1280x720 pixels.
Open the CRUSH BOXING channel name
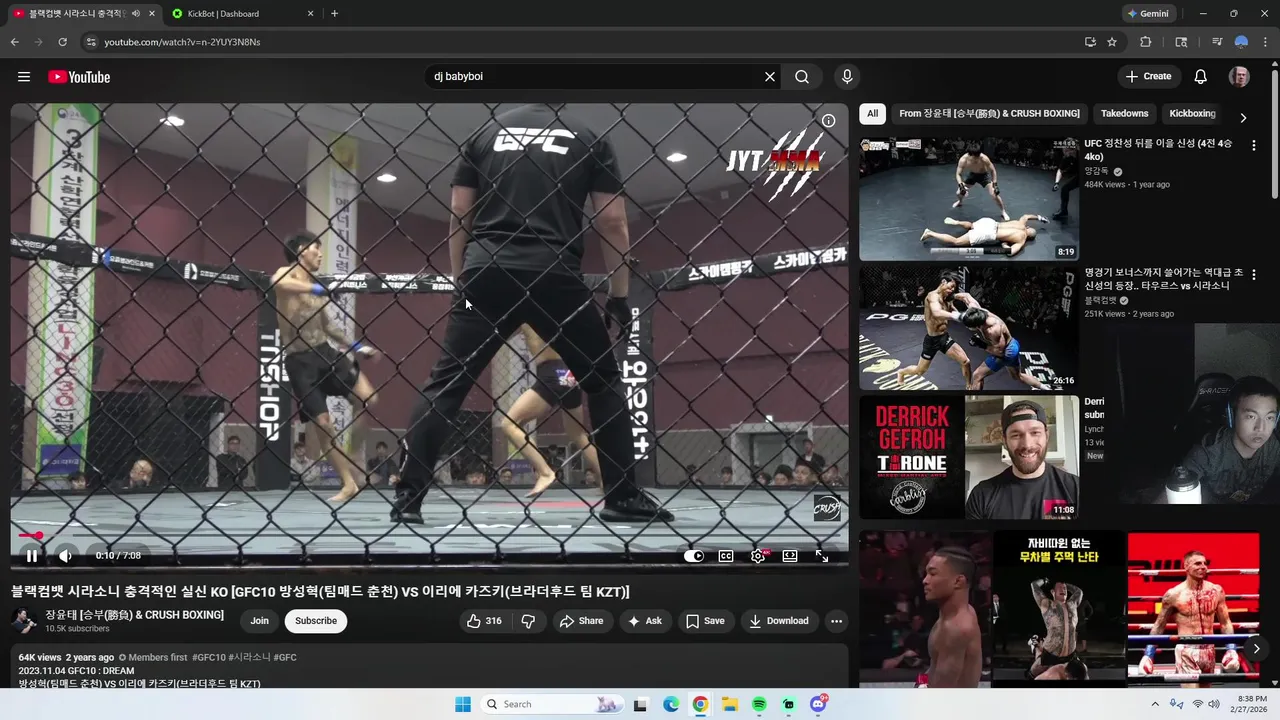click(x=134, y=615)
